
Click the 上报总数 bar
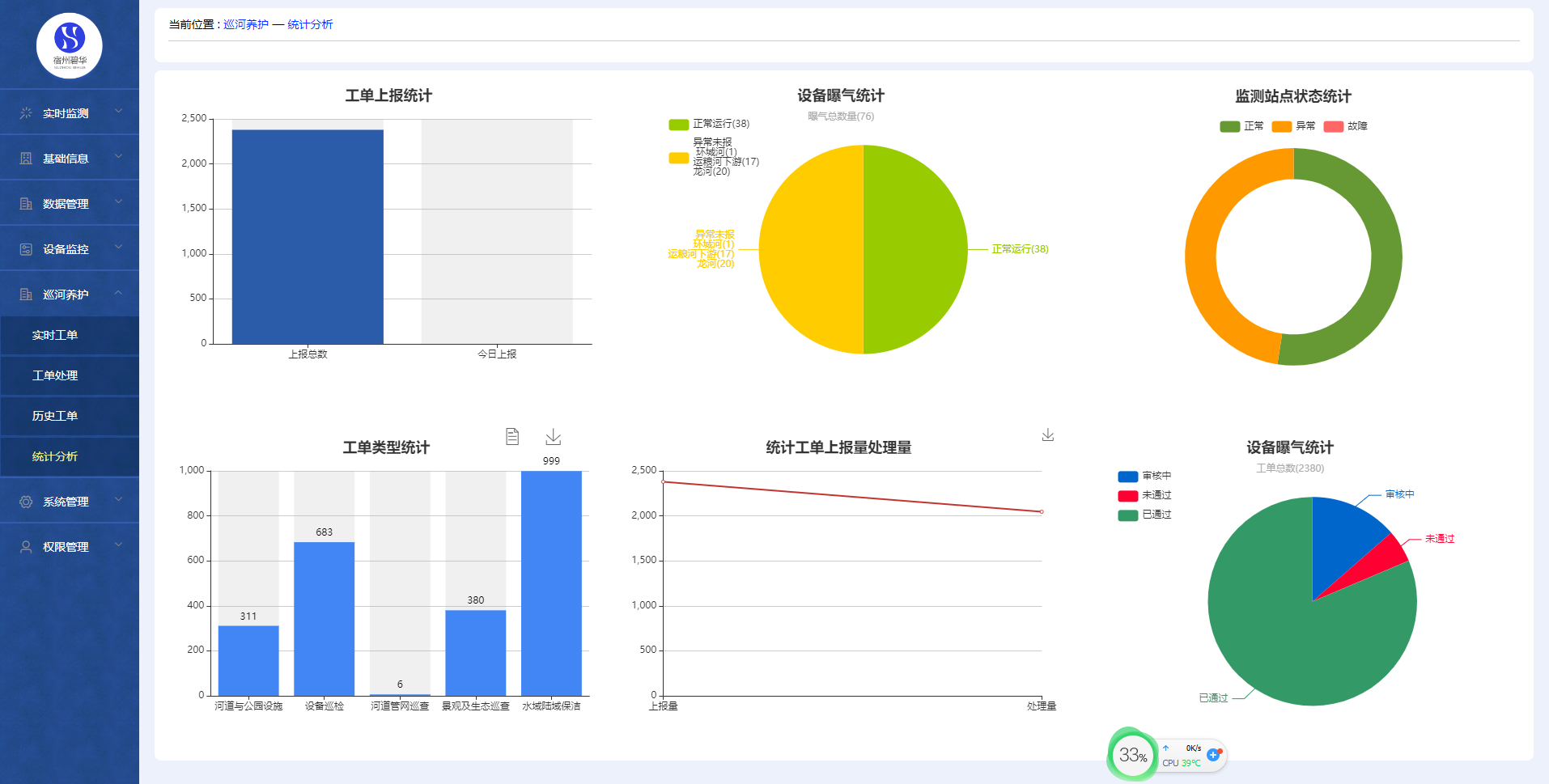tap(308, 236)
